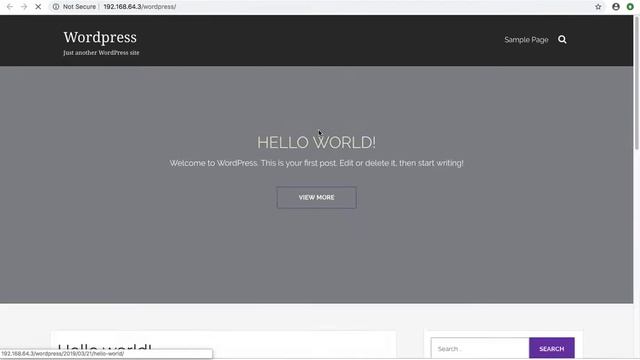This screenshot has height=360, width=640.
Task: Click the 'Not Secure' label in address bar
Action: (x=79, y=7)
